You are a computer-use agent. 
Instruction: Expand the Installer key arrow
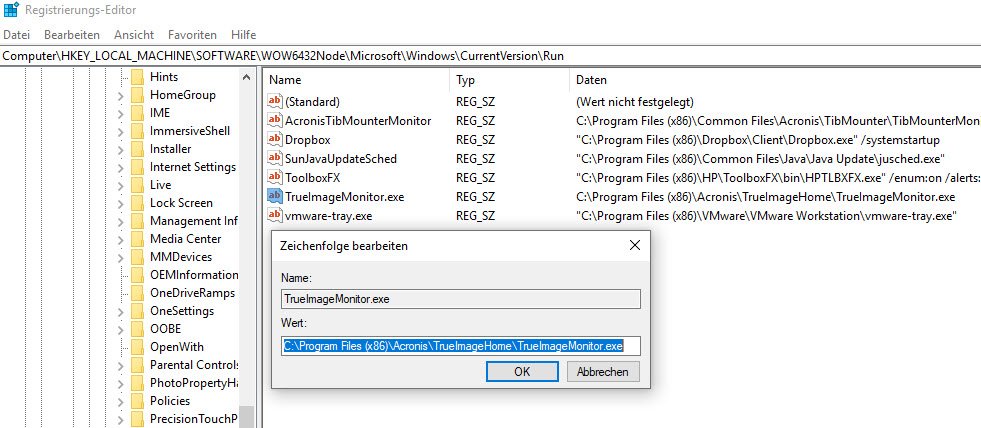tap(120, 149)
